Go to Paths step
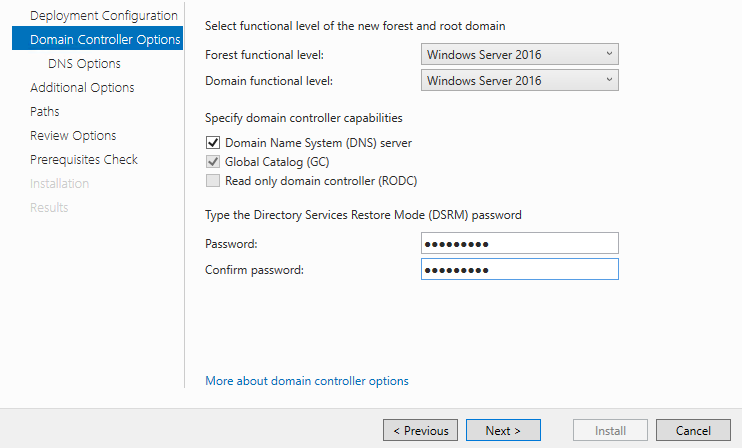 click(44, 112)
